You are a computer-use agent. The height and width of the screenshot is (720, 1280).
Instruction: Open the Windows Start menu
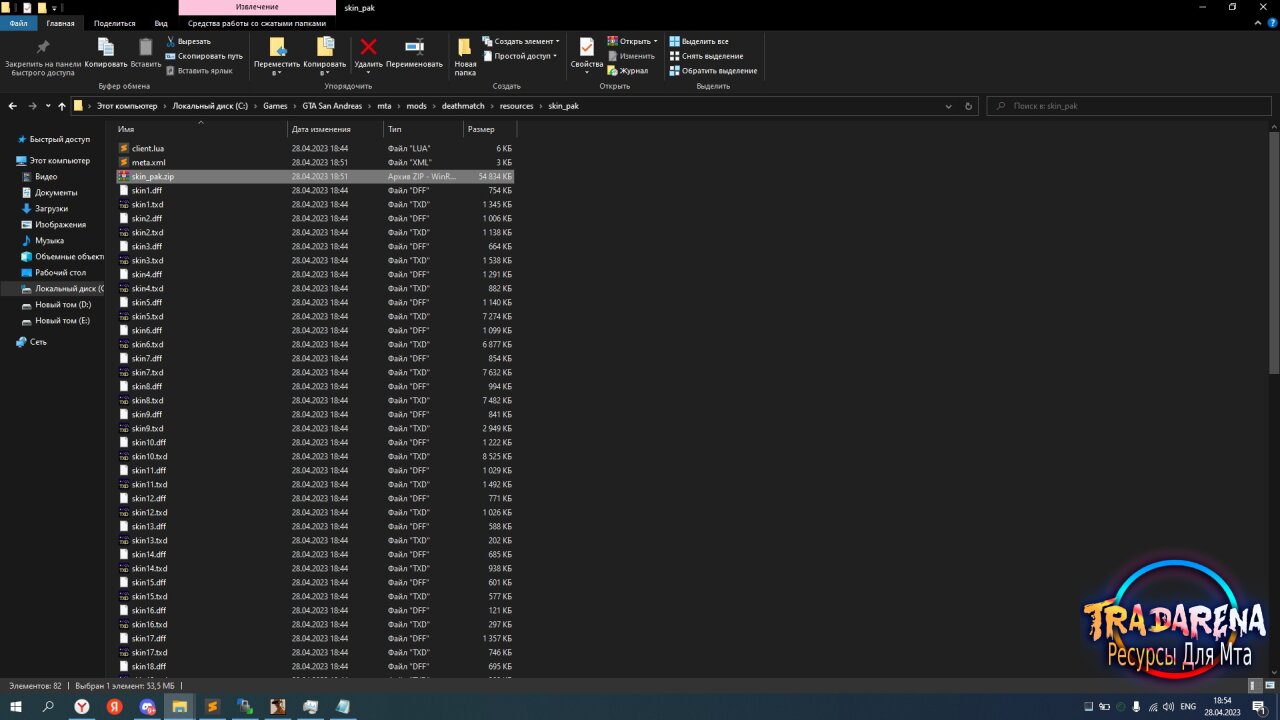[16, 707]
